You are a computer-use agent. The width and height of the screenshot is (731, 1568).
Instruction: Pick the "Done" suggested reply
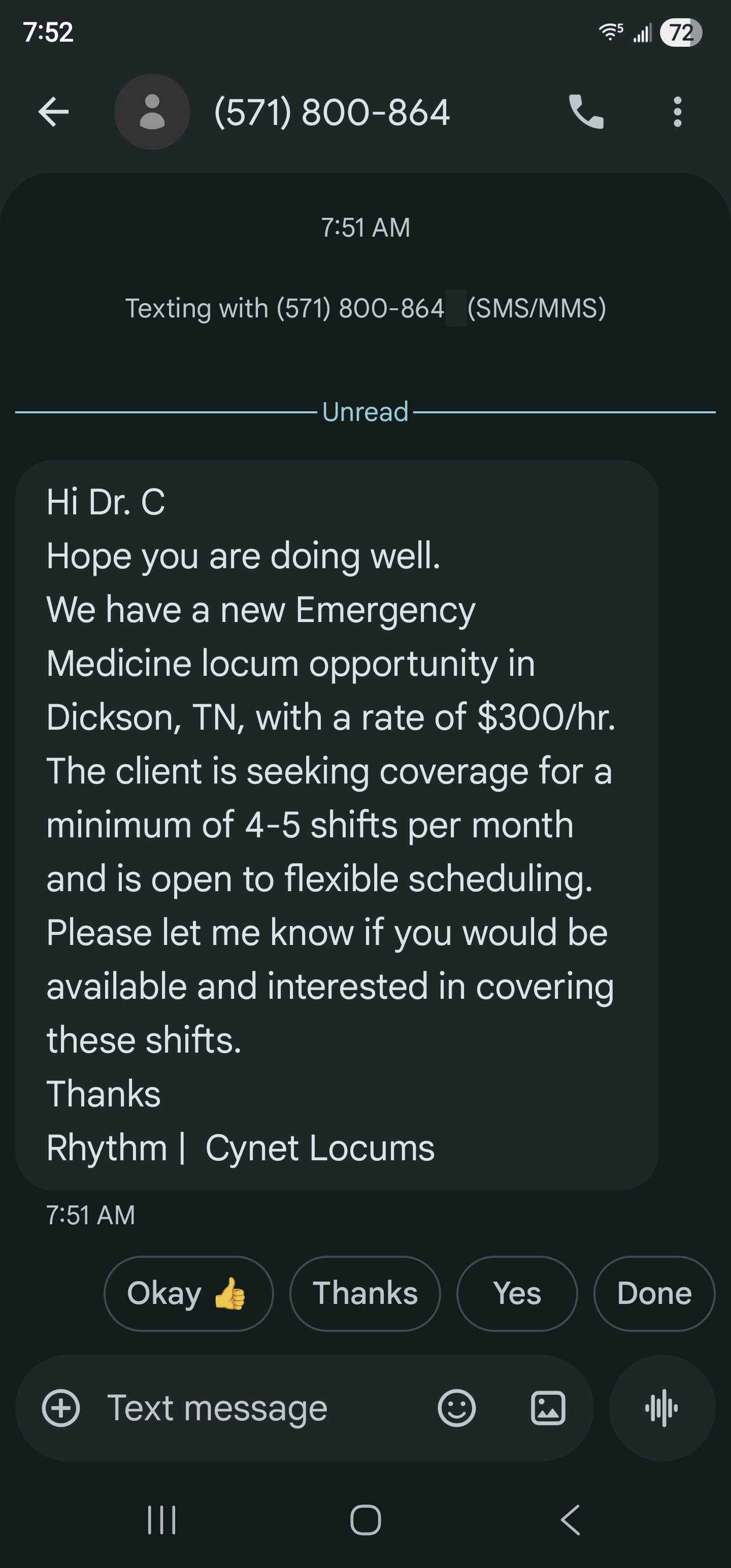pos(654,1293)
